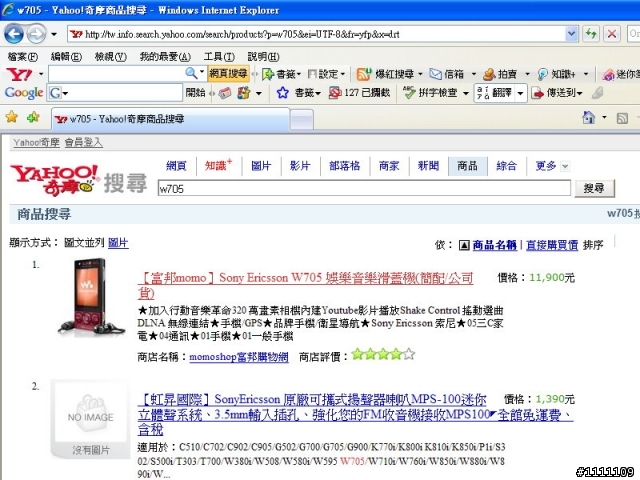Switch to the 新聞 search tab
Screen dimensions: 640x480
[428, 166]
